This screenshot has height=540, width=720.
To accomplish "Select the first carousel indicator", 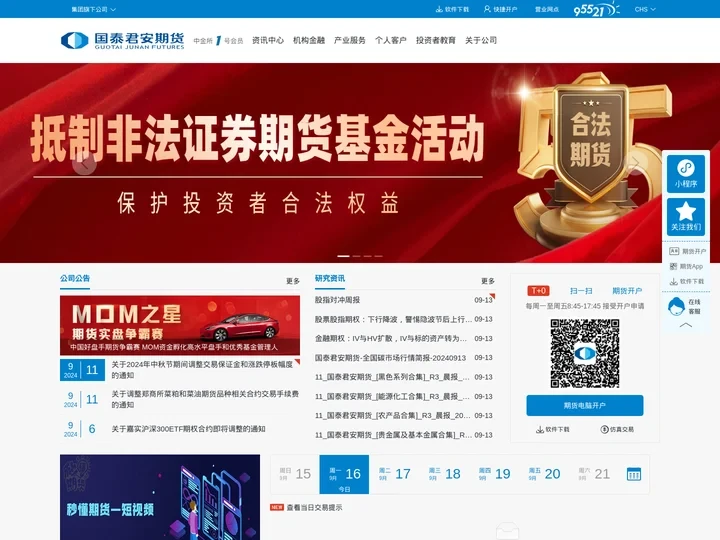I will pos(343,256).
